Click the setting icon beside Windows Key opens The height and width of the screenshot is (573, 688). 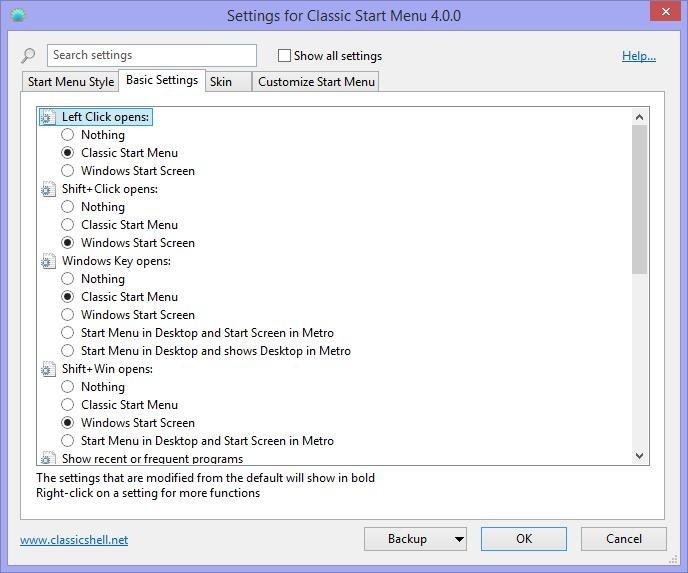coord(48,261)
